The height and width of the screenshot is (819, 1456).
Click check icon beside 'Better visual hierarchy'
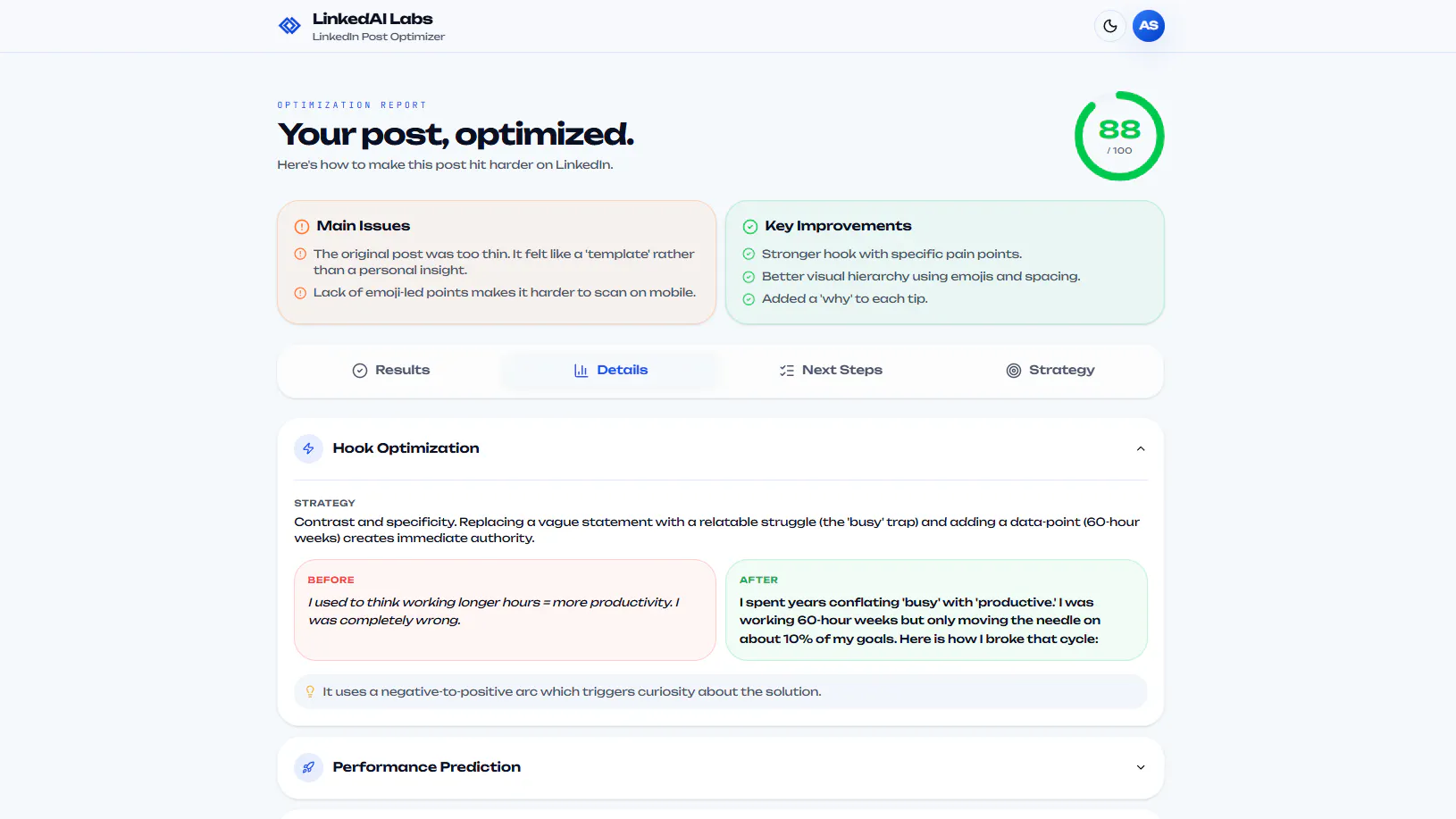[749, 277]
